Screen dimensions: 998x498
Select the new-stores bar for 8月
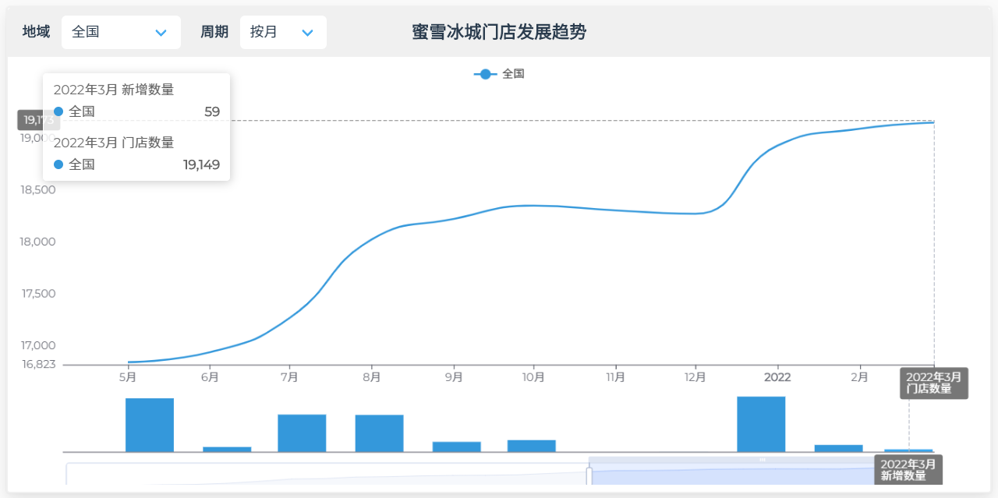coord(379,433)
